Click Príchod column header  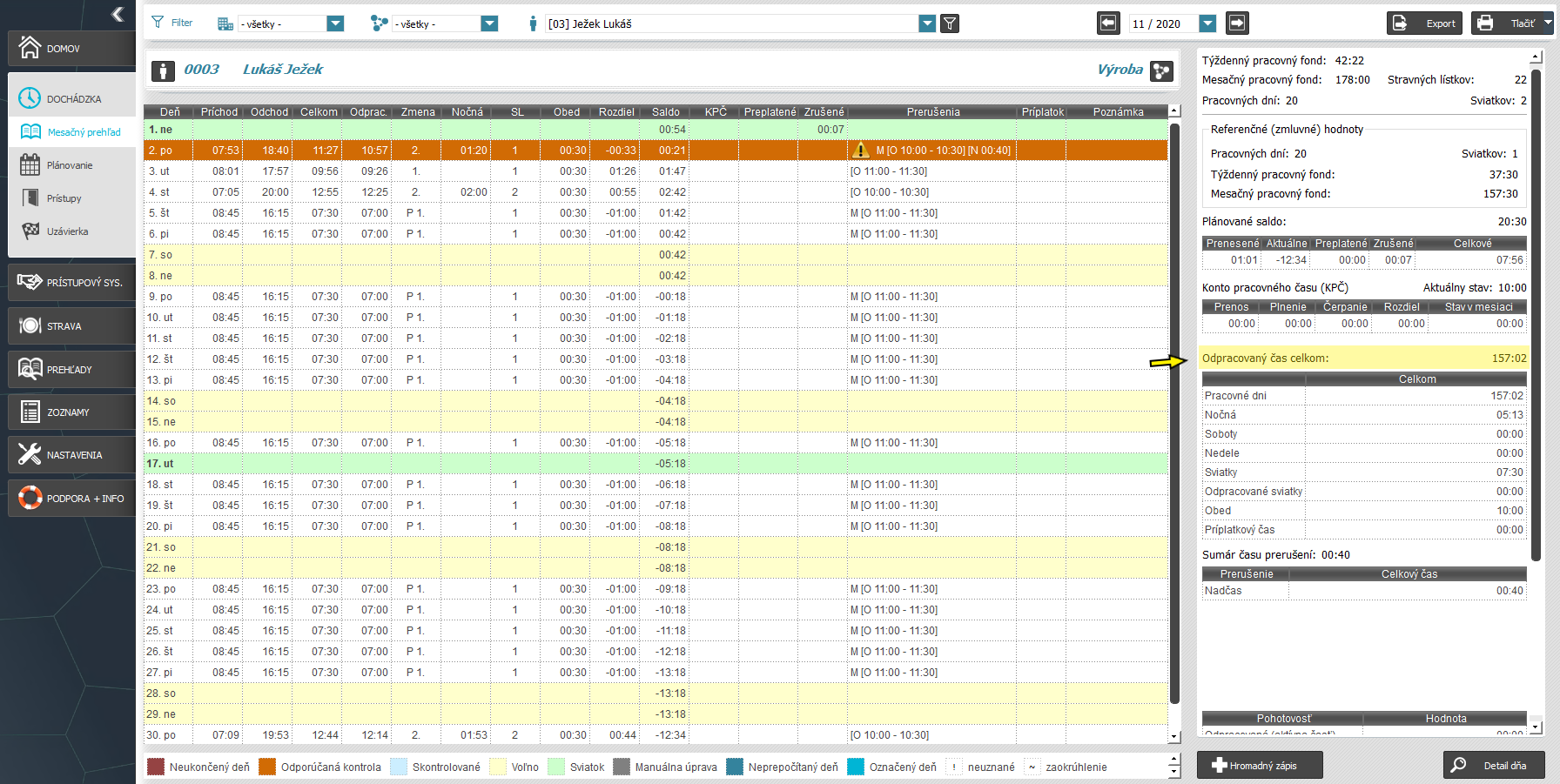click(219, 111)
